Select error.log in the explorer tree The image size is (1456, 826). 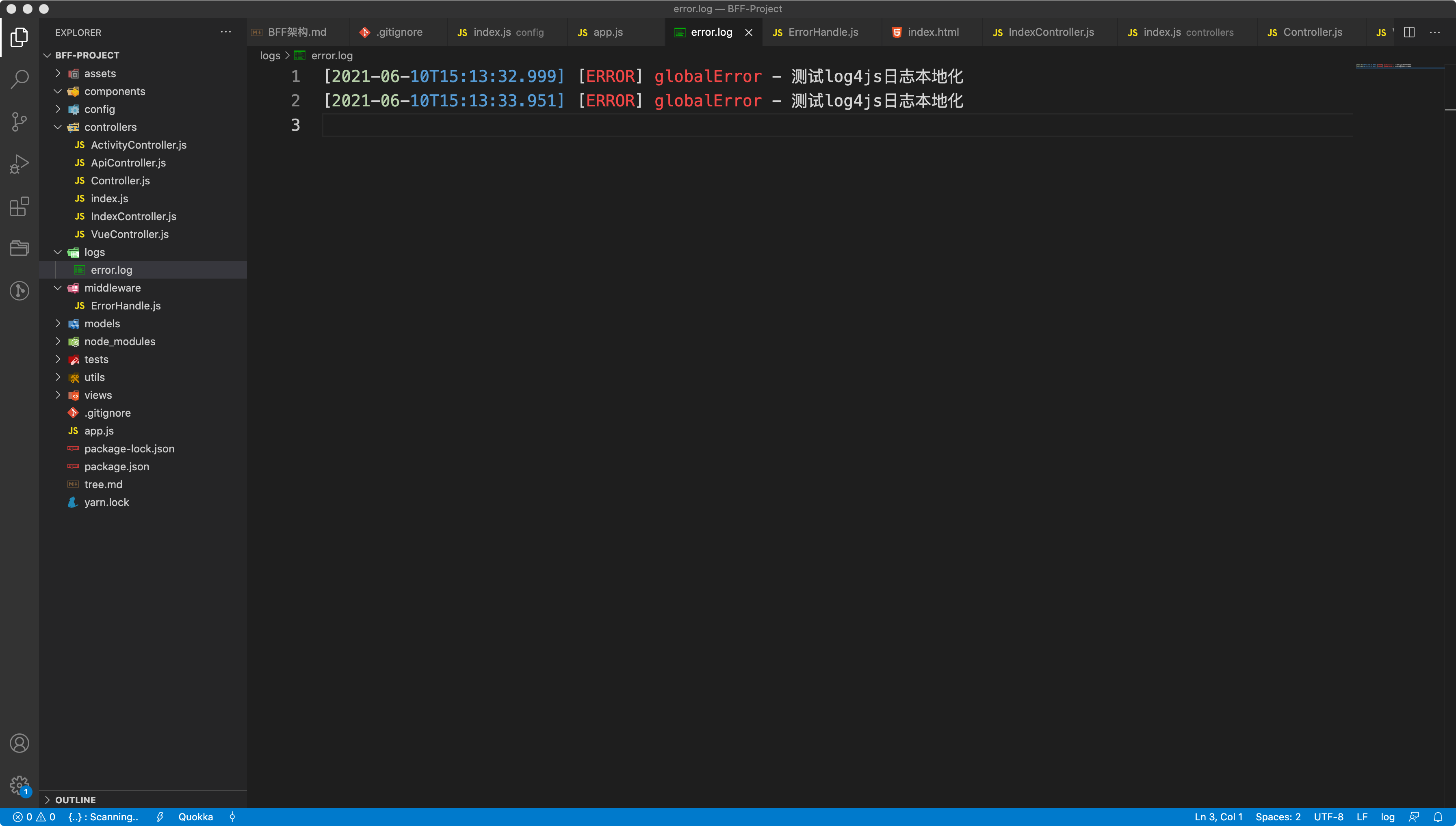tap(143, 270)
